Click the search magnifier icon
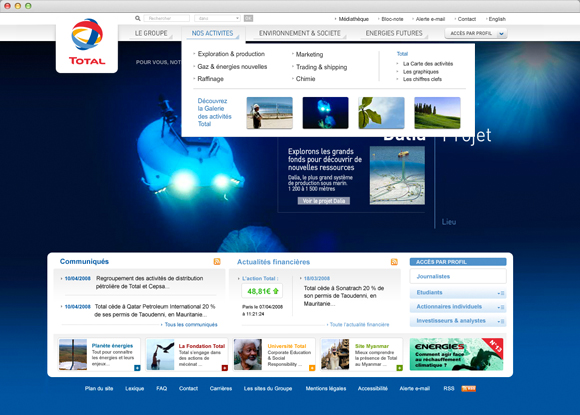 pos(138,18)
